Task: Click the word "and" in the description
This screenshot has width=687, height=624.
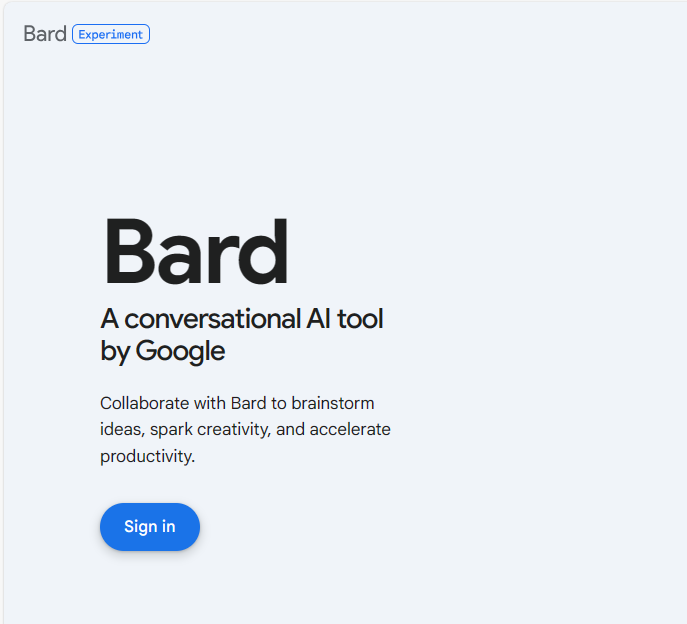Action: pyautogui.click(x=291, y=430)
